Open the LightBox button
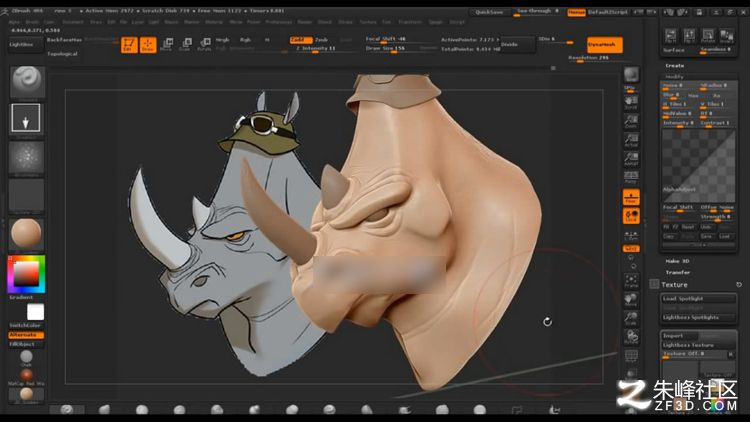The image size is (750, 422). (x=26, y=44)
